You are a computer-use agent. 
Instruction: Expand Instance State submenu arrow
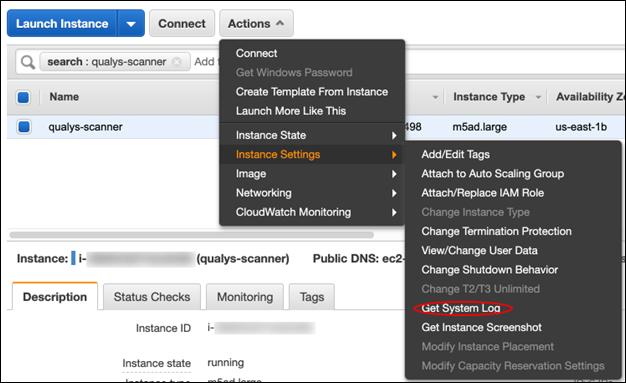click(394, 135)
